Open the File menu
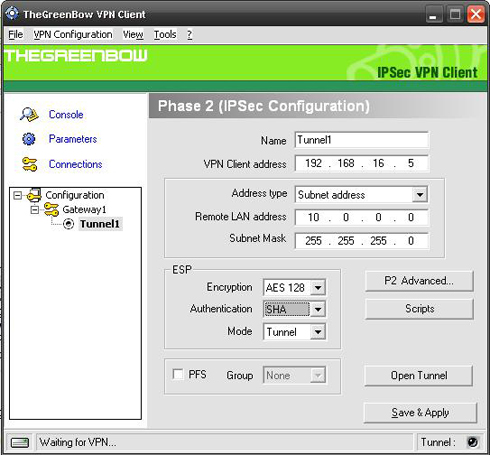Image resolution: width=490 pixels, height=455 pixels. pyautogui.click(x=16, y=34)
